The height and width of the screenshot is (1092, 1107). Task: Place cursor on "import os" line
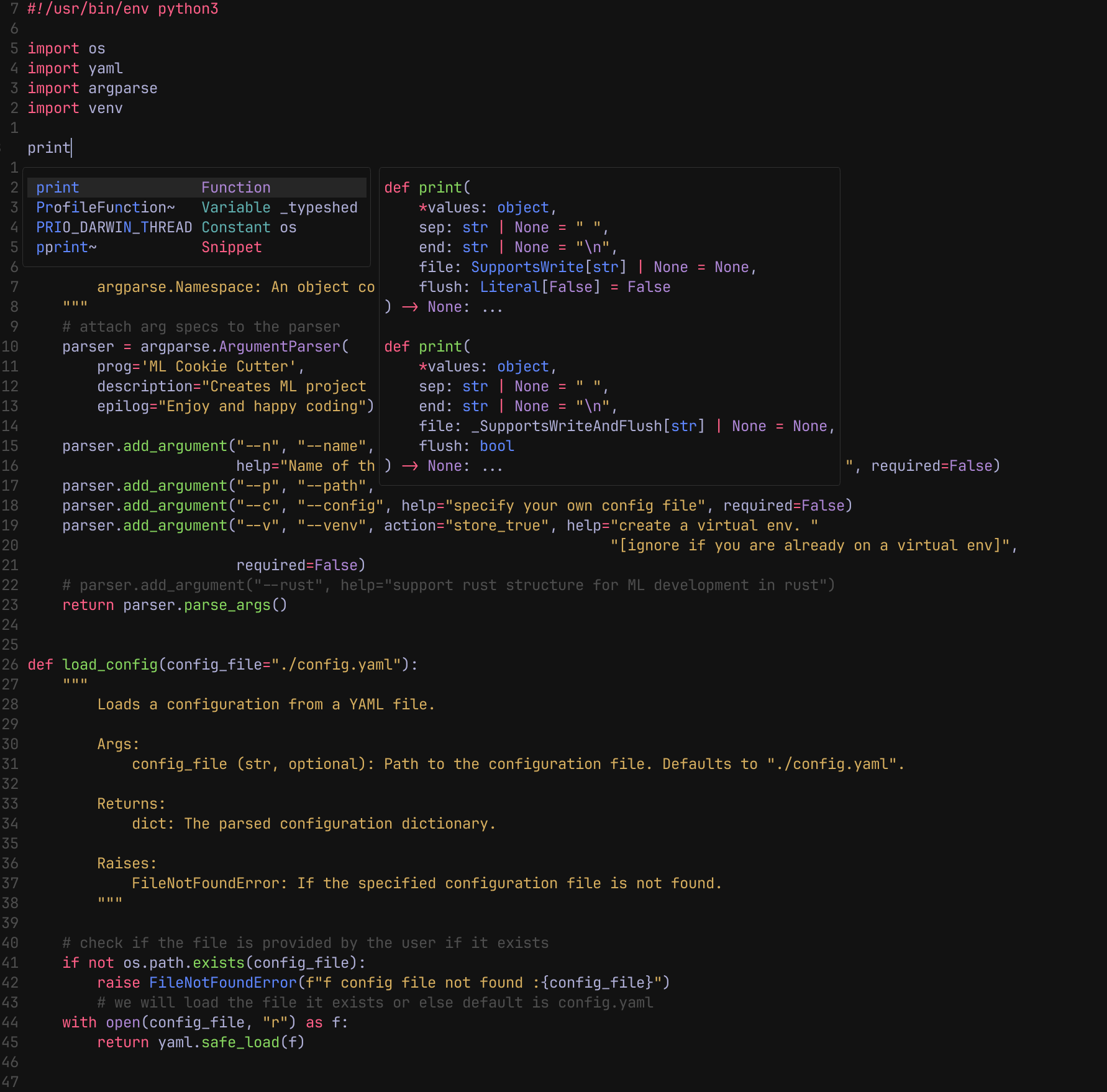pos(66,48)
